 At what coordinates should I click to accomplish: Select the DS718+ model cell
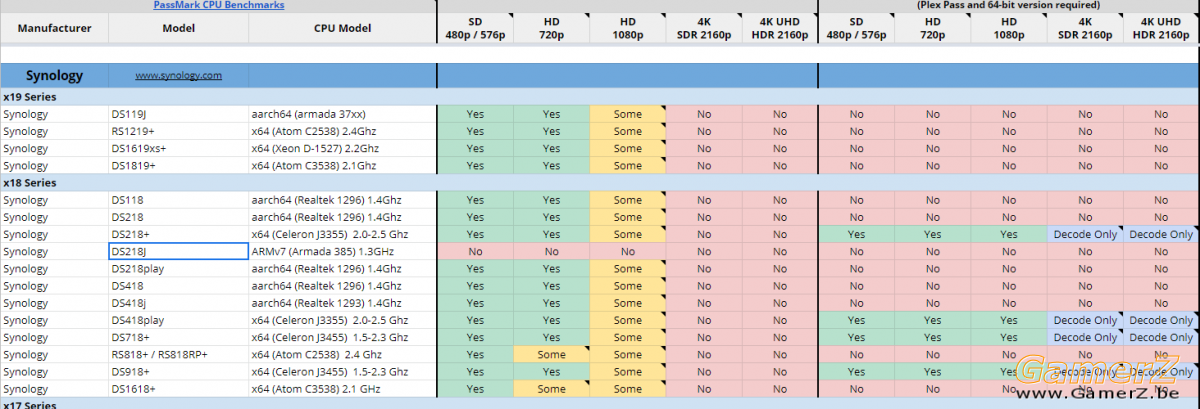point(178,337)
